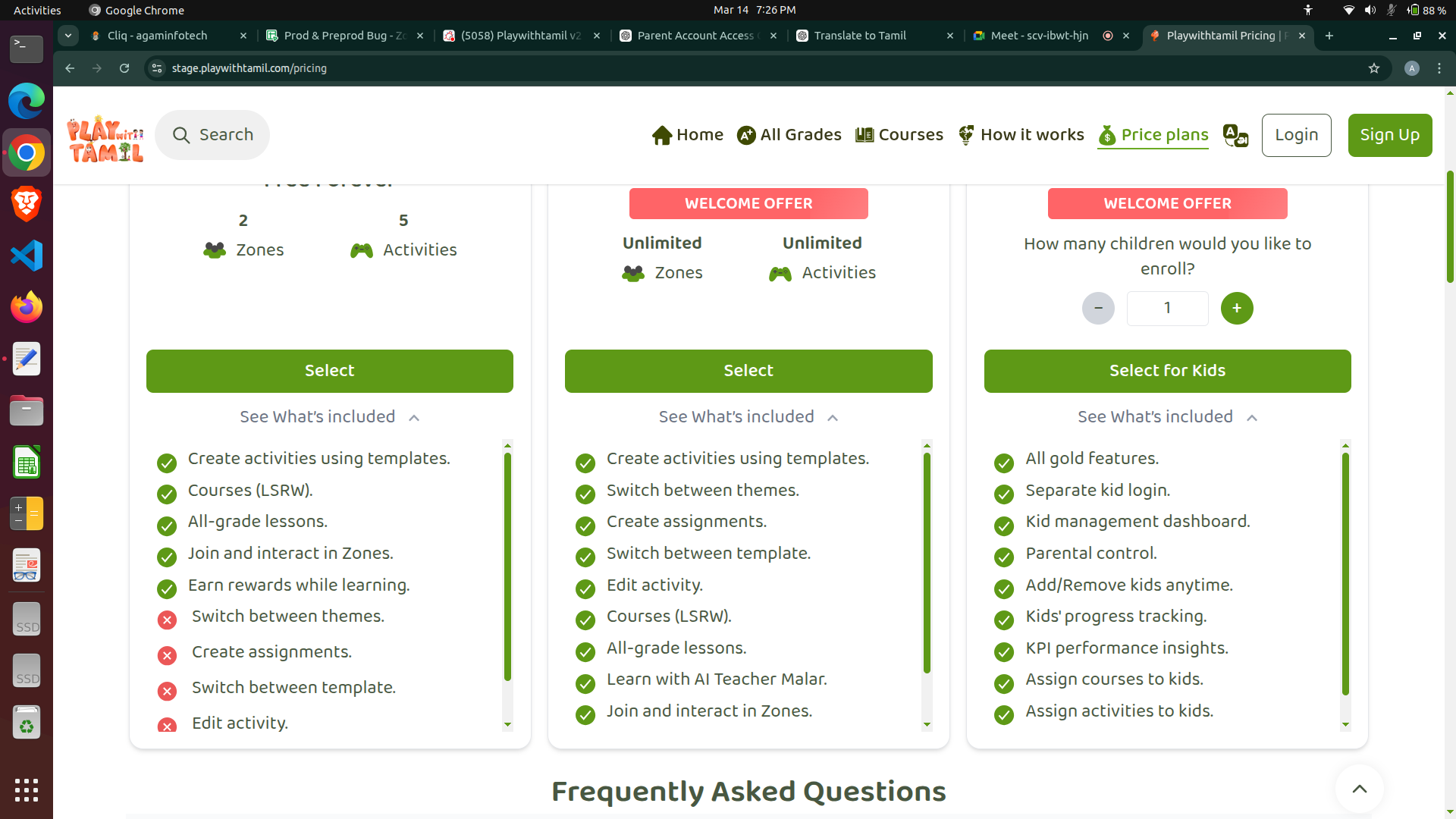This screenshot has height=819, width=1456.
Task: Collapse the kids plan's See What's included
Action: pos(1166,417)
